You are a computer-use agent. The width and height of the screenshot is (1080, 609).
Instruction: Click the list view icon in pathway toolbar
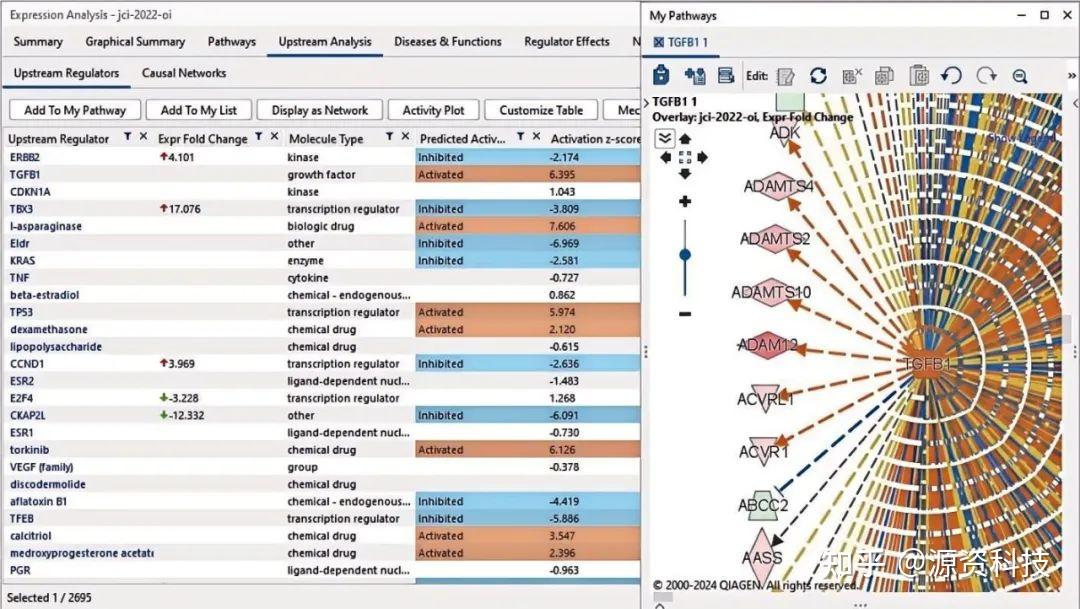click(x=725, y=75)
